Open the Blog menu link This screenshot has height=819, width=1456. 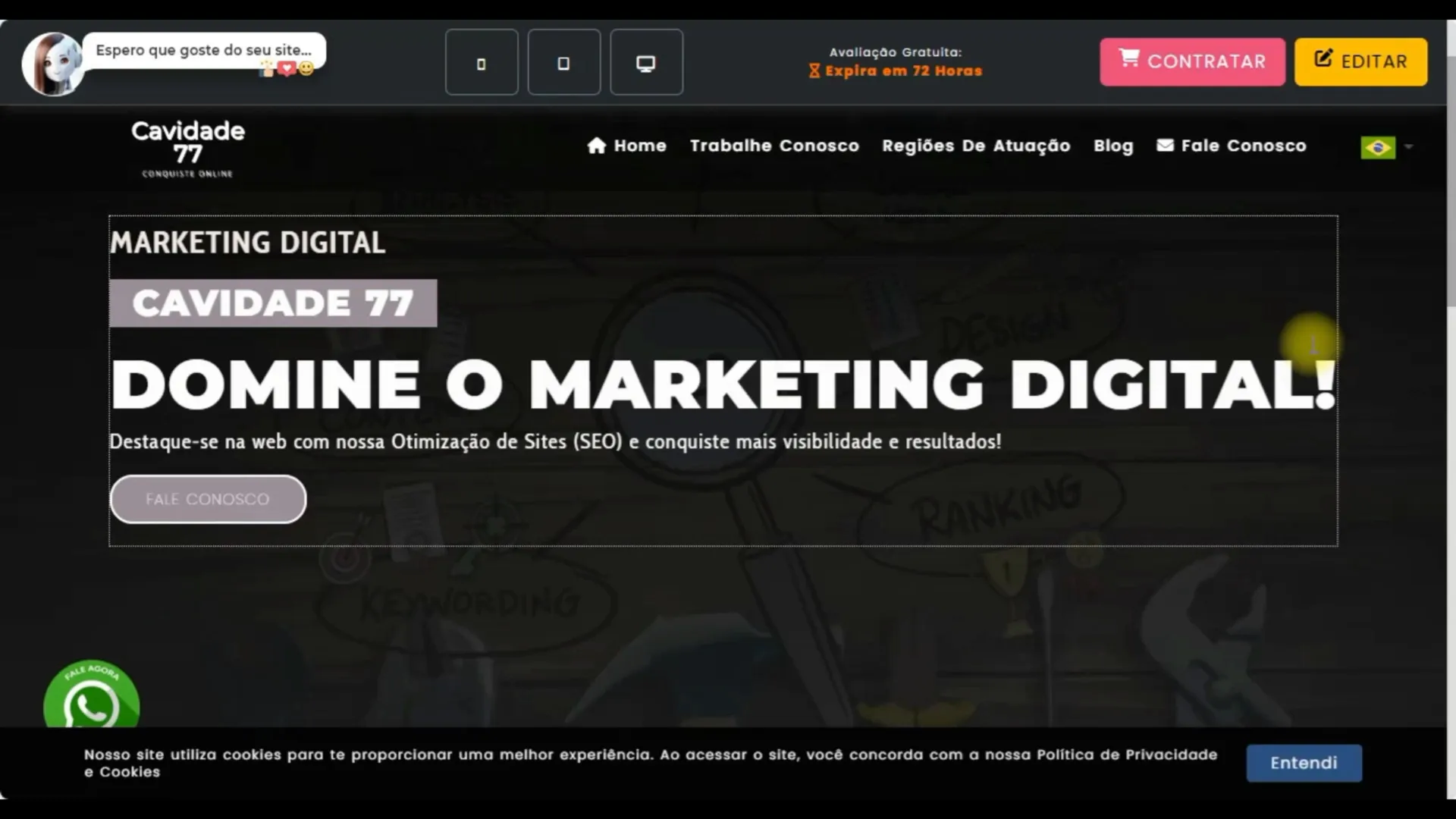[1112, 146]
